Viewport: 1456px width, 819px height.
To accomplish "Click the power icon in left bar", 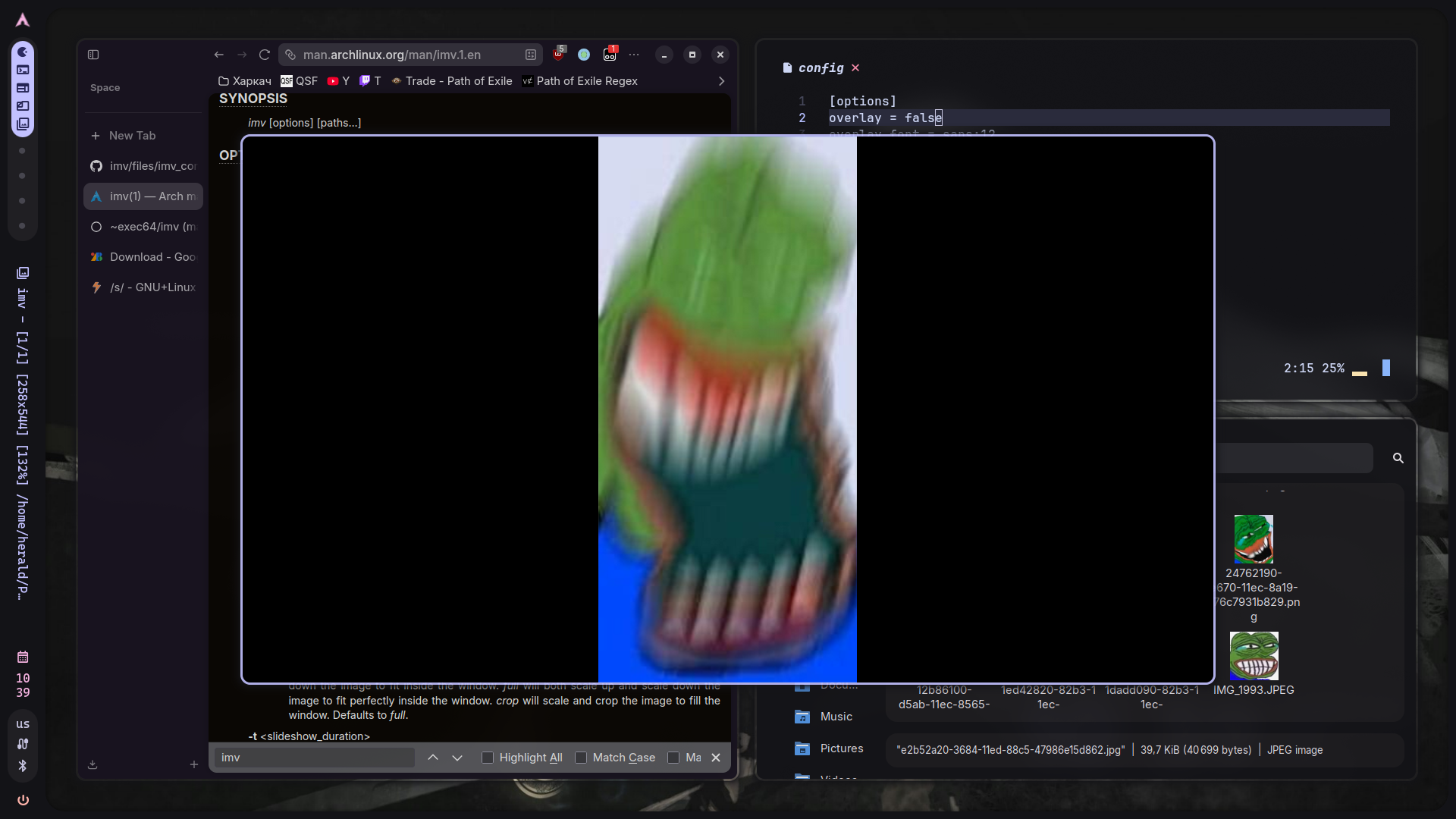I will [x=23, y=800].
